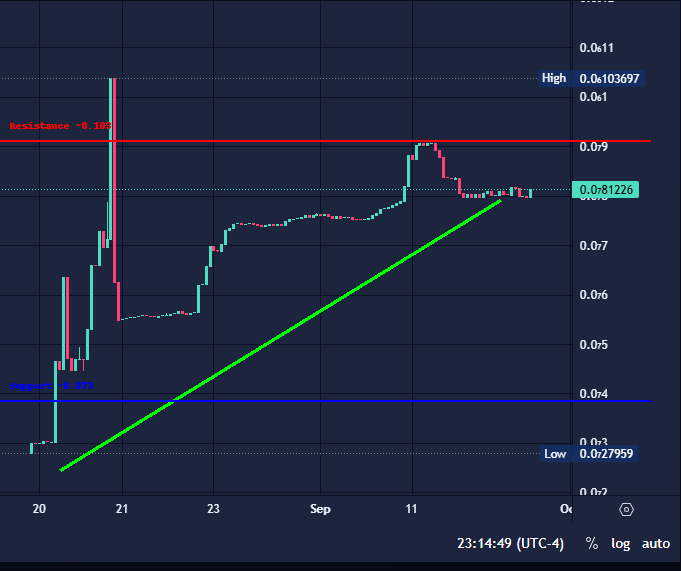Click the Low tag on price axis

pos(555,454)
